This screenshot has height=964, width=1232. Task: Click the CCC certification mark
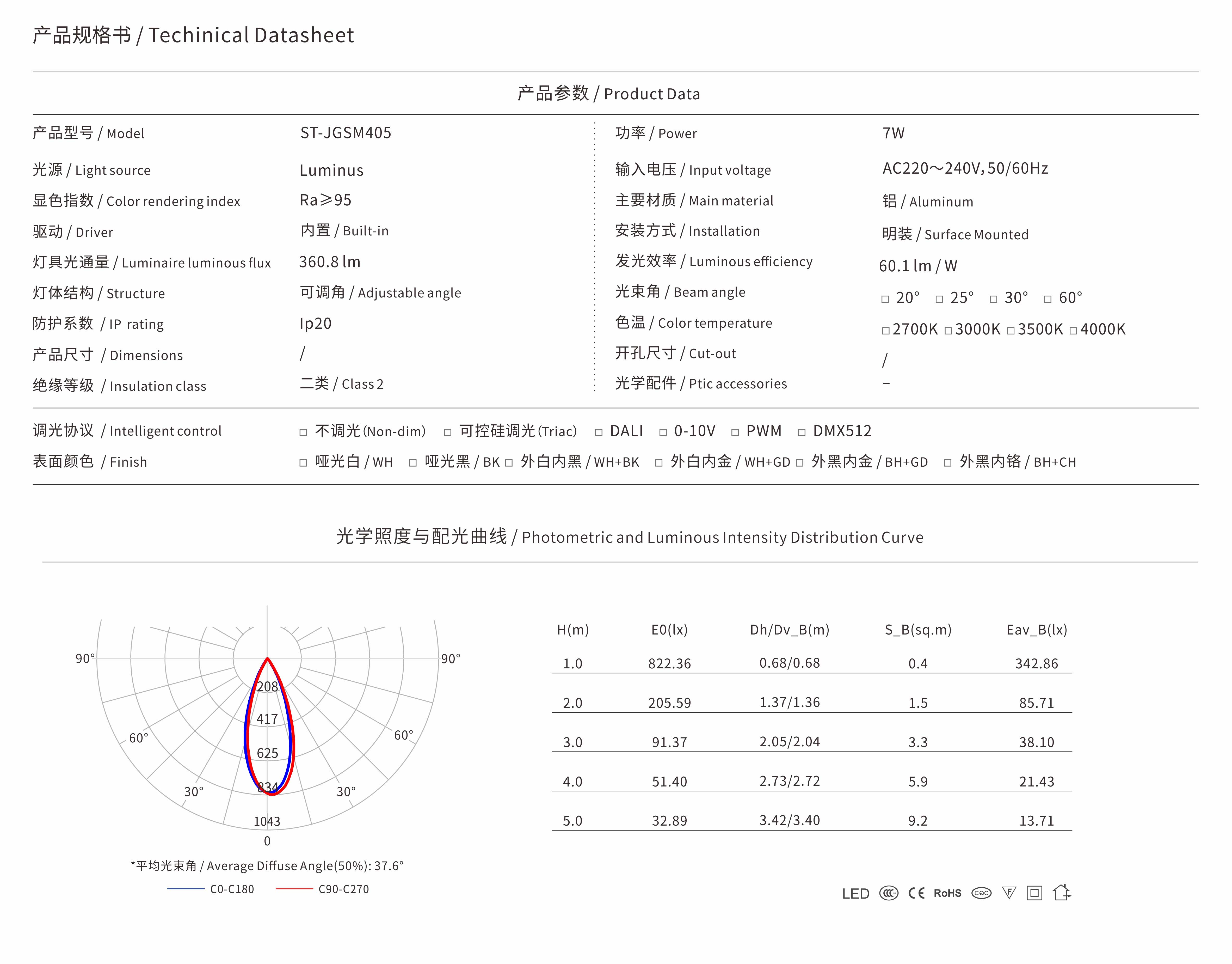pos(889,893)
